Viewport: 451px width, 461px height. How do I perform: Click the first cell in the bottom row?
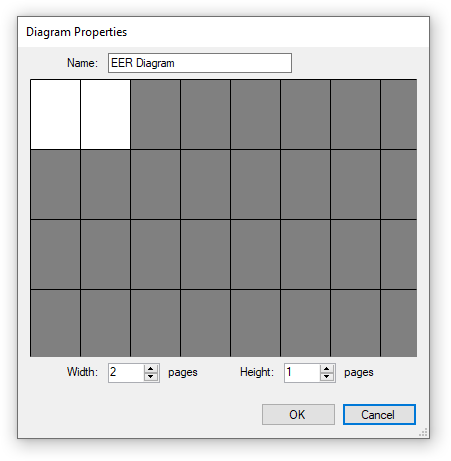[55, 323]
